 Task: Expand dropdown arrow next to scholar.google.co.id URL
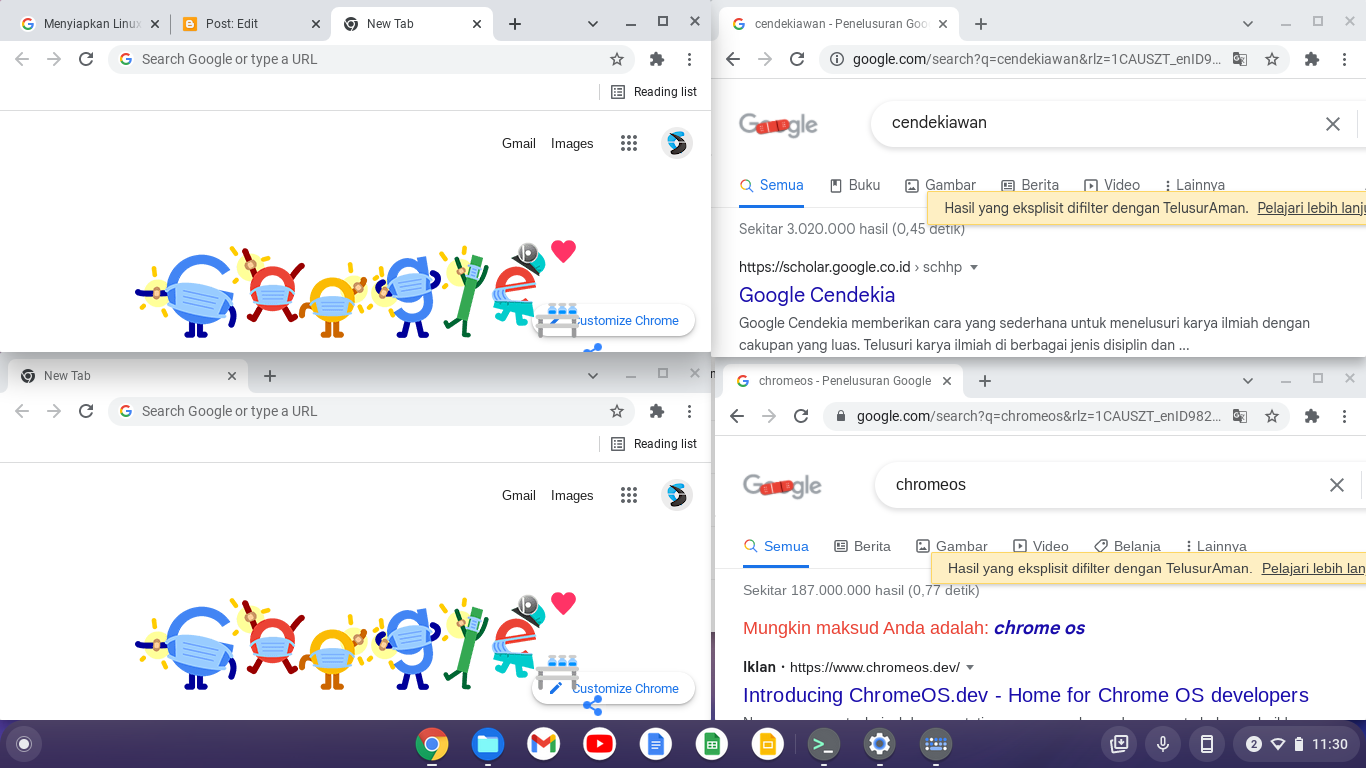pyautogui.click(x=974, y=267)
